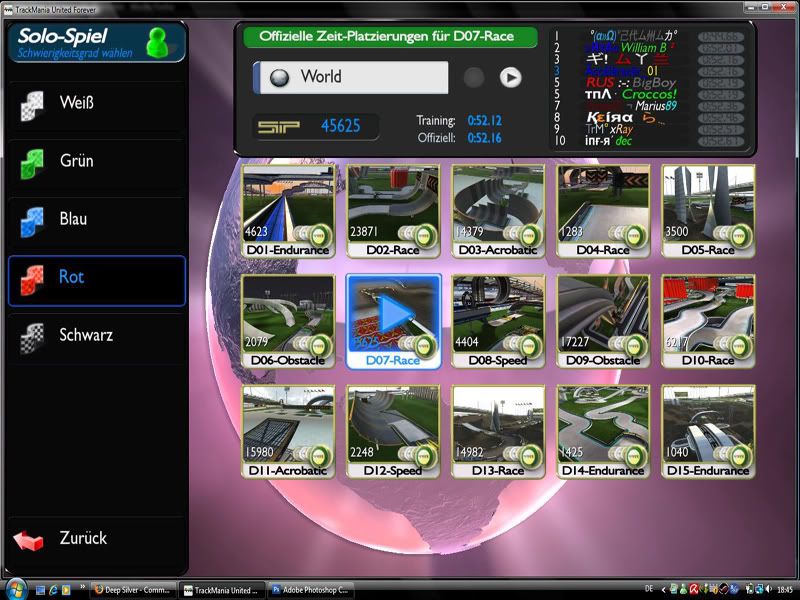
Task: Click the globe icon in World field
Action: pyautogui.click(x=279, y=78)
